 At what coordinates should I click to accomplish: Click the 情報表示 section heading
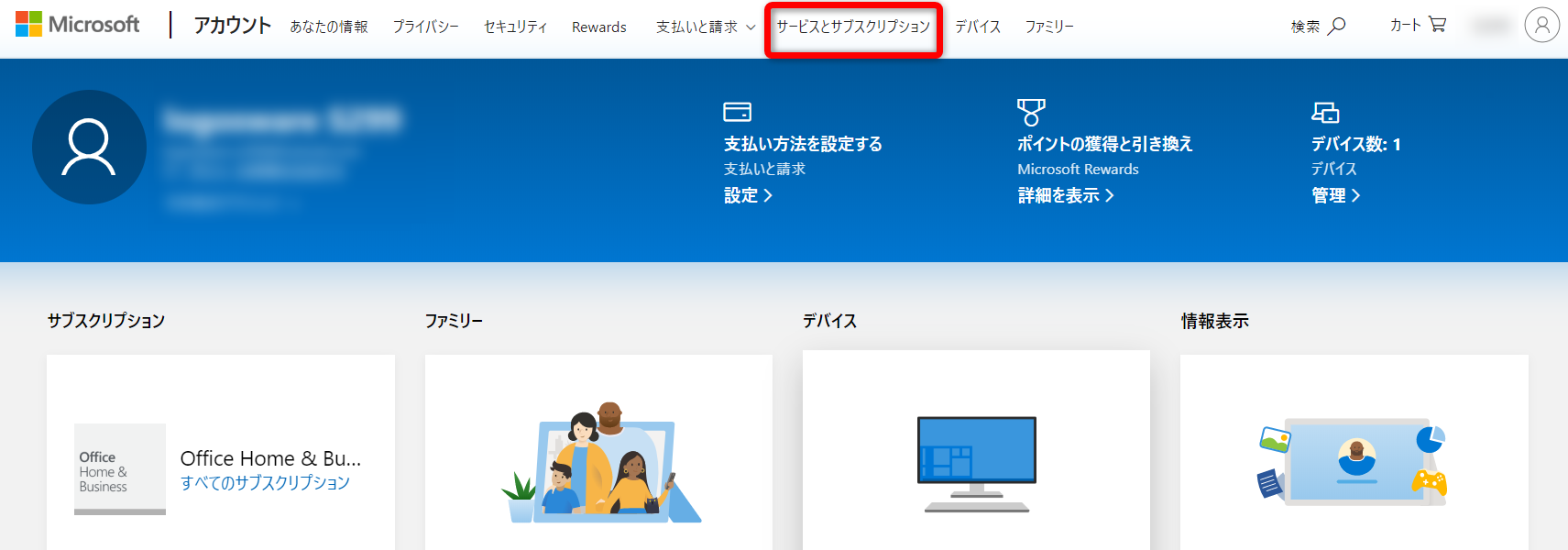(1215, 321)
